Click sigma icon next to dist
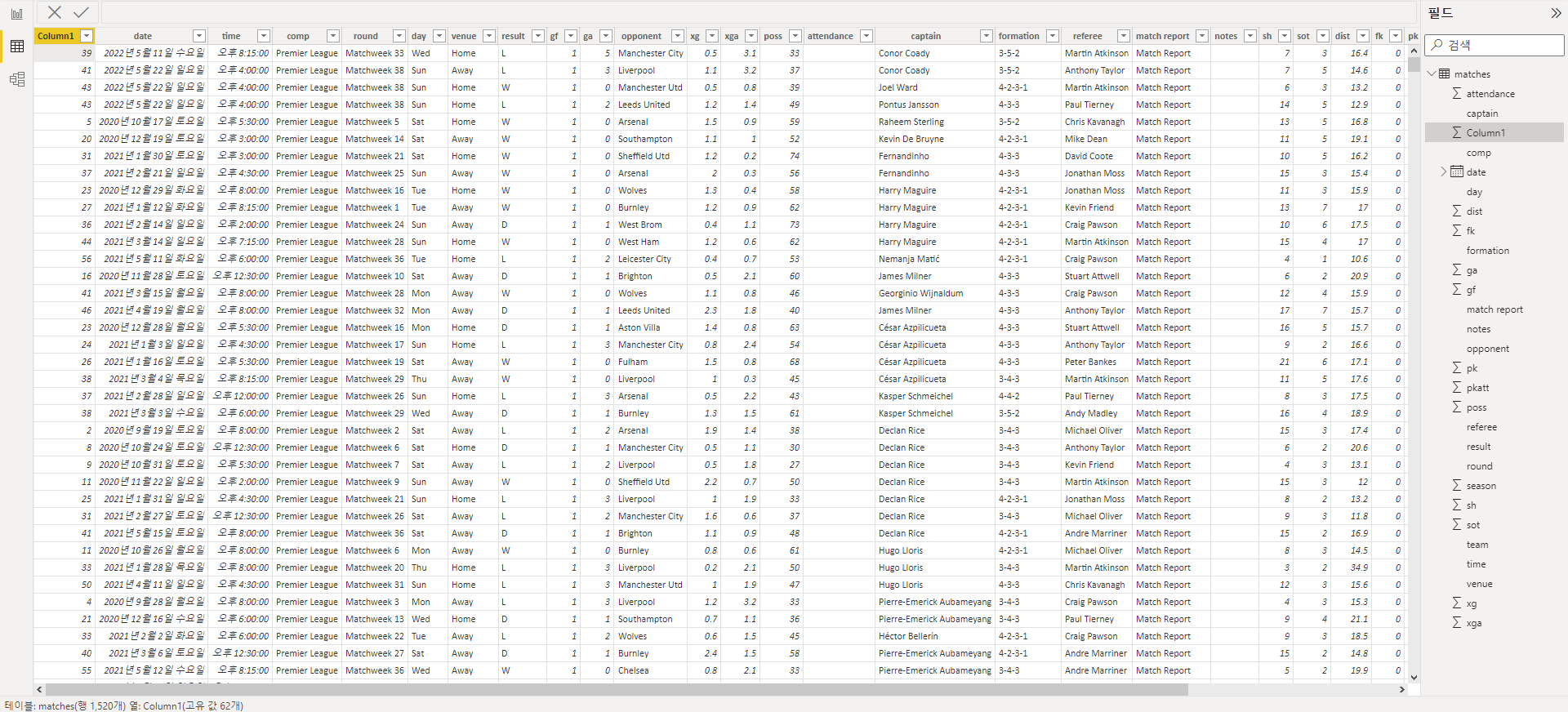The height and width of the screenshot is (712, 1568). [x=1457, y=211]
